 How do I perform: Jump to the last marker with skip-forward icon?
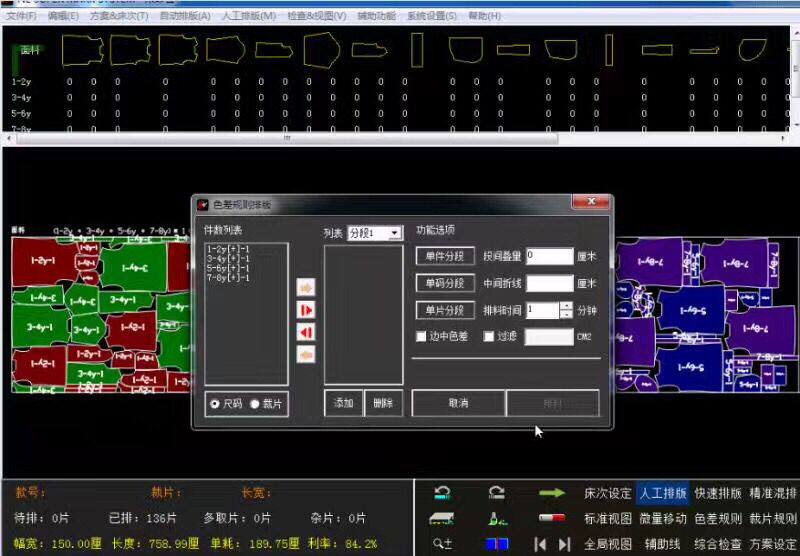pyautogui.click(x=564, y=544)
